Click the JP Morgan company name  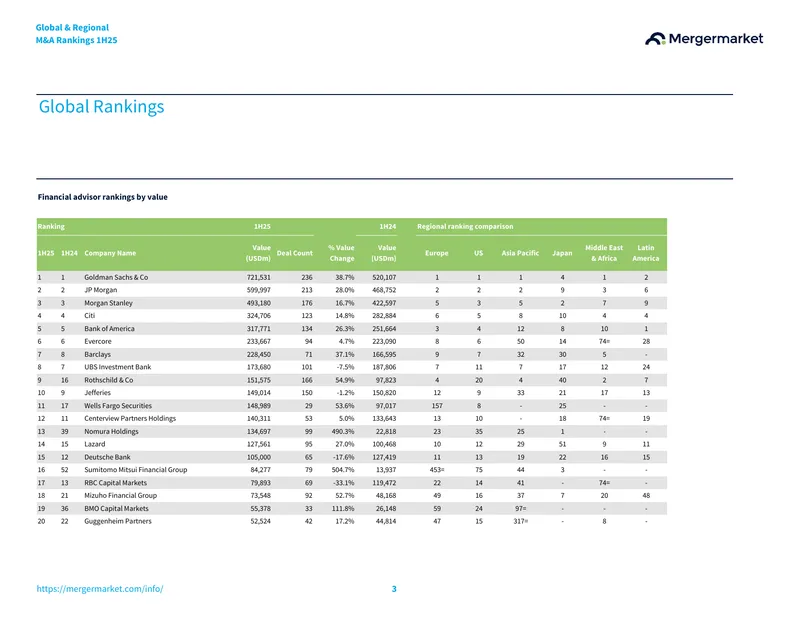[x=101, y=290]
